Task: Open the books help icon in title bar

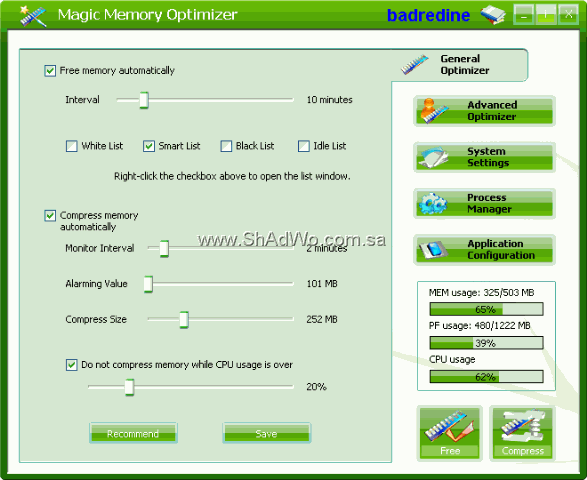Action: pyautogui.click(x=493, y=15)
